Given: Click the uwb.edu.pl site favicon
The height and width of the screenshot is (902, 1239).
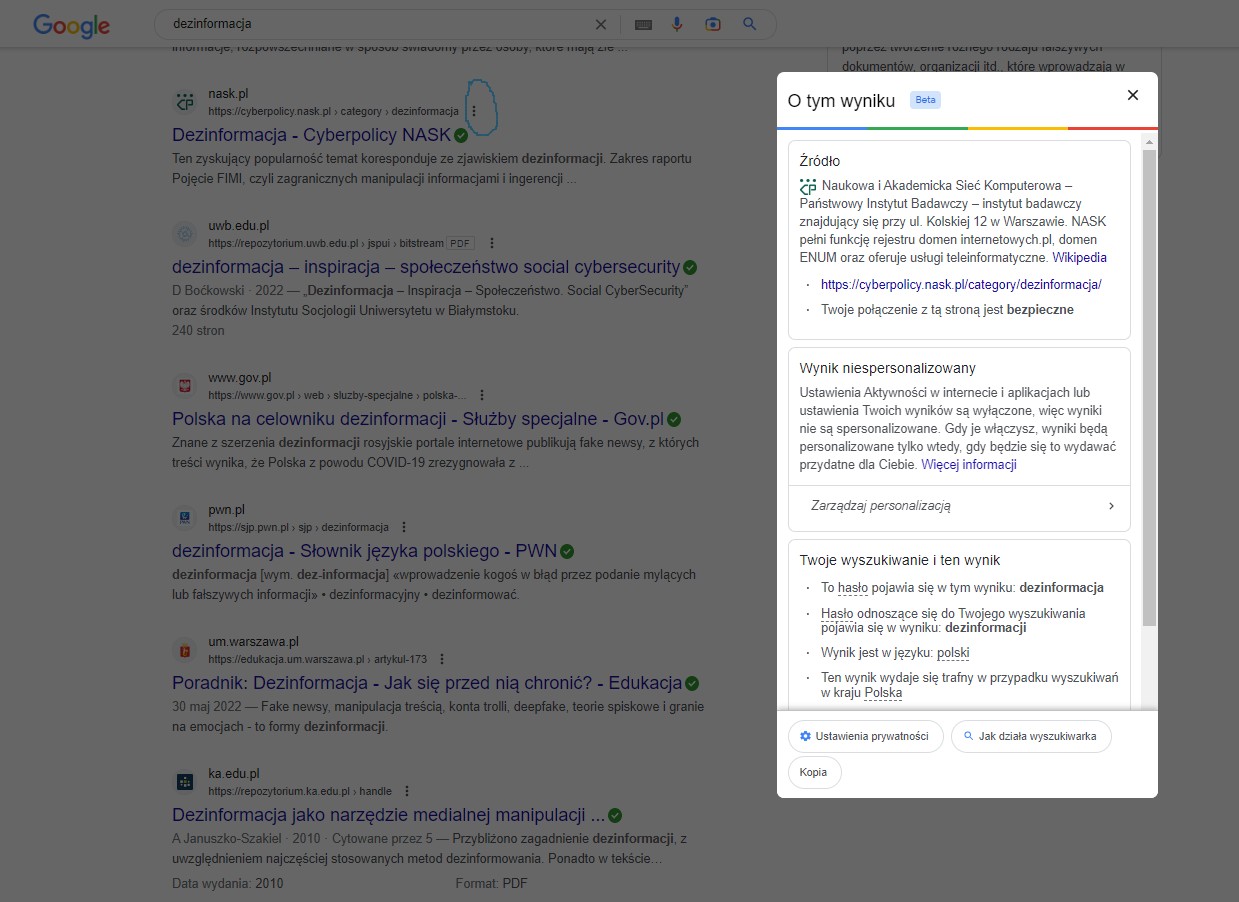Looking at the screenshot, I should click(x=185, y=234).
